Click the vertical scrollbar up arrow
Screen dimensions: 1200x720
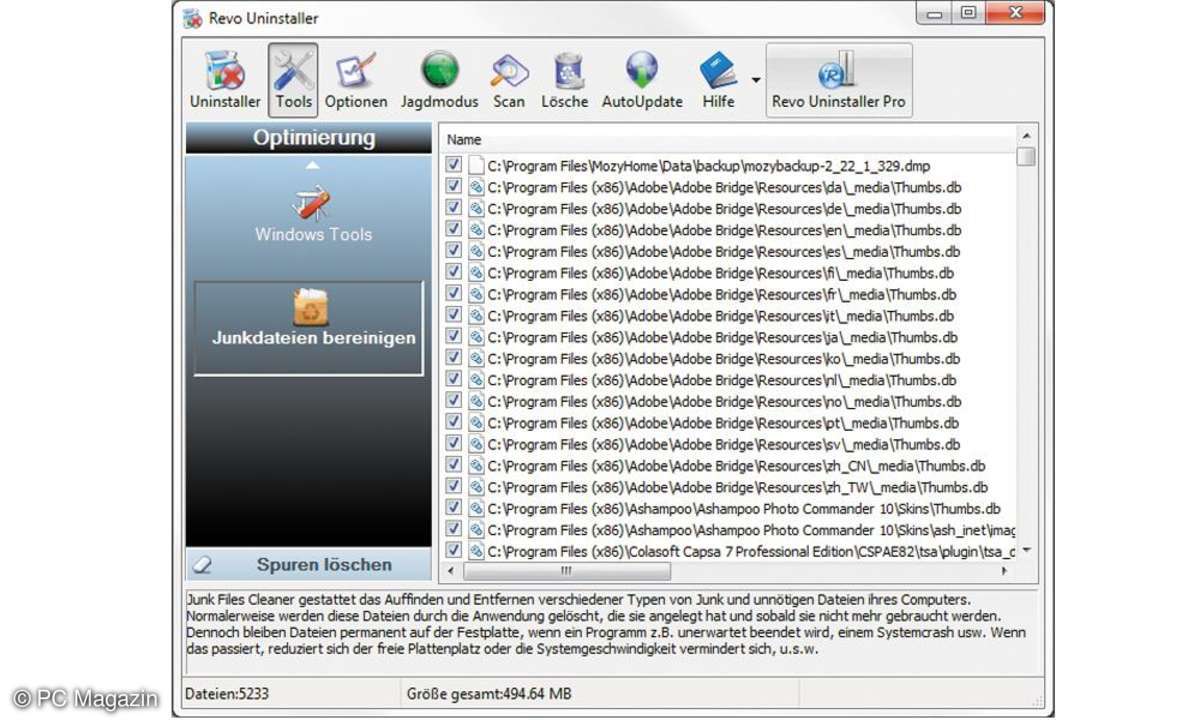(1026, 135)
